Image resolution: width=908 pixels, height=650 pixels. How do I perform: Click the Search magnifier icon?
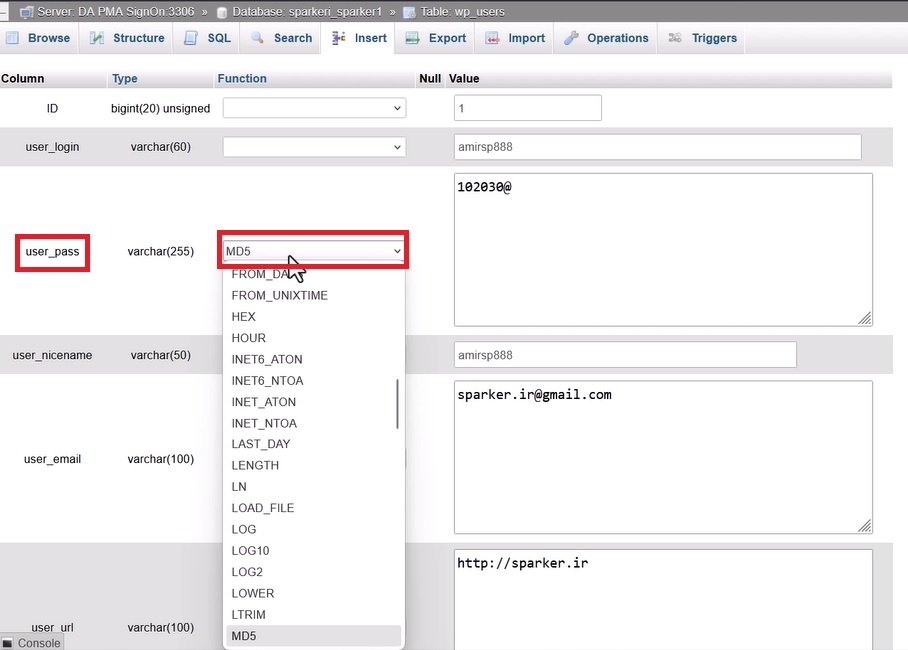(x=257, y=38)
